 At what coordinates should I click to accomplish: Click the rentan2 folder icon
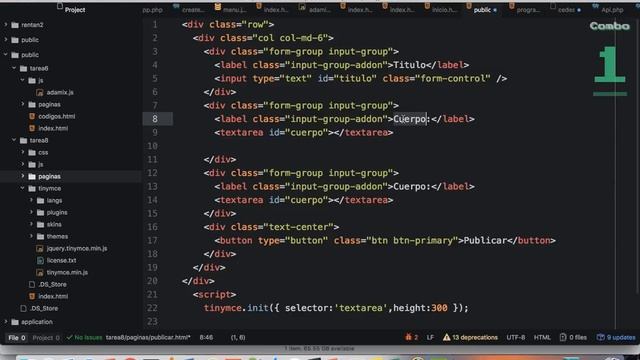click(x=15, y=25)
